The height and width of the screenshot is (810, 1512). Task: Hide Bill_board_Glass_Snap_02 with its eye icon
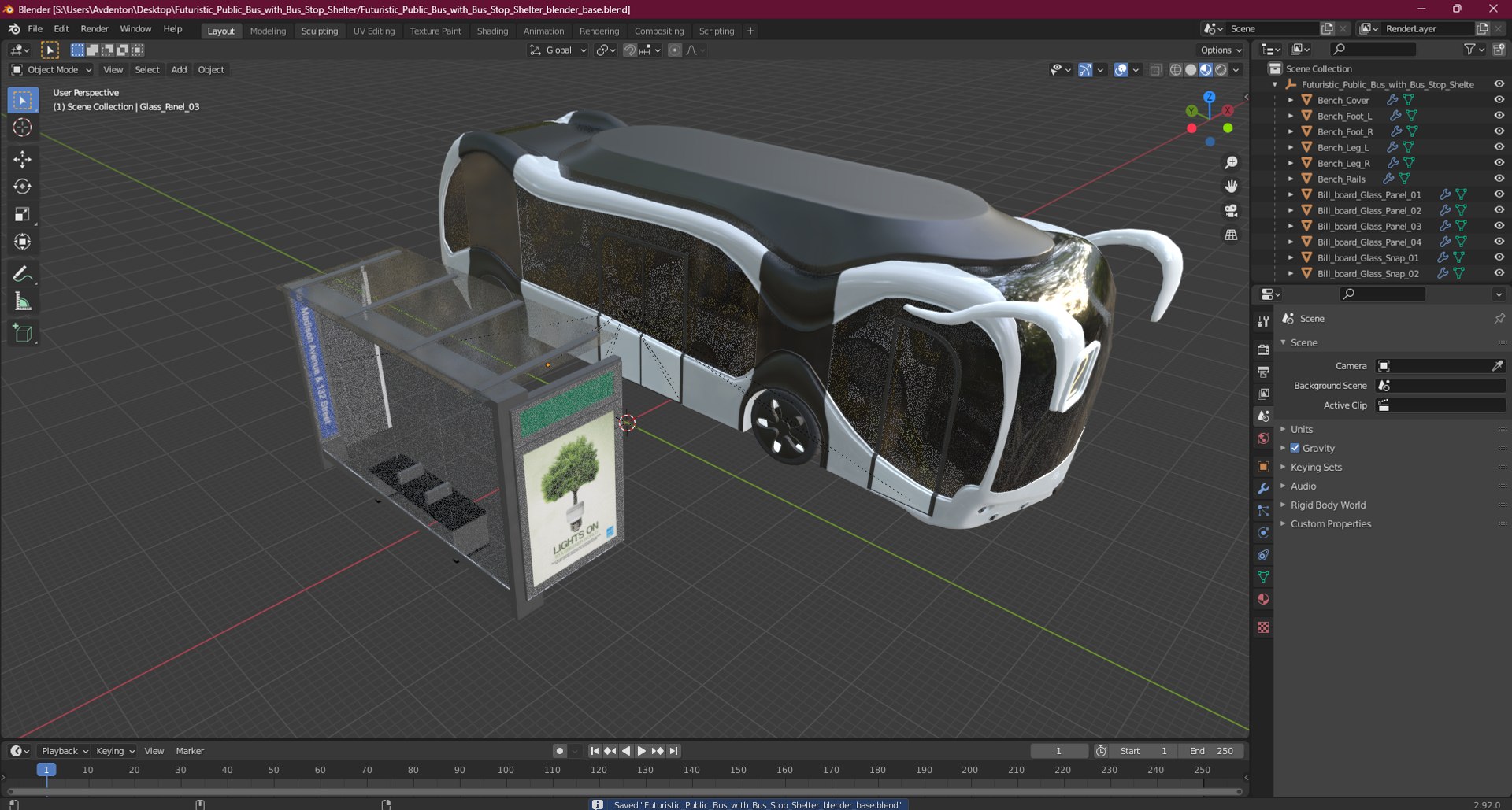click(1499, 273)
